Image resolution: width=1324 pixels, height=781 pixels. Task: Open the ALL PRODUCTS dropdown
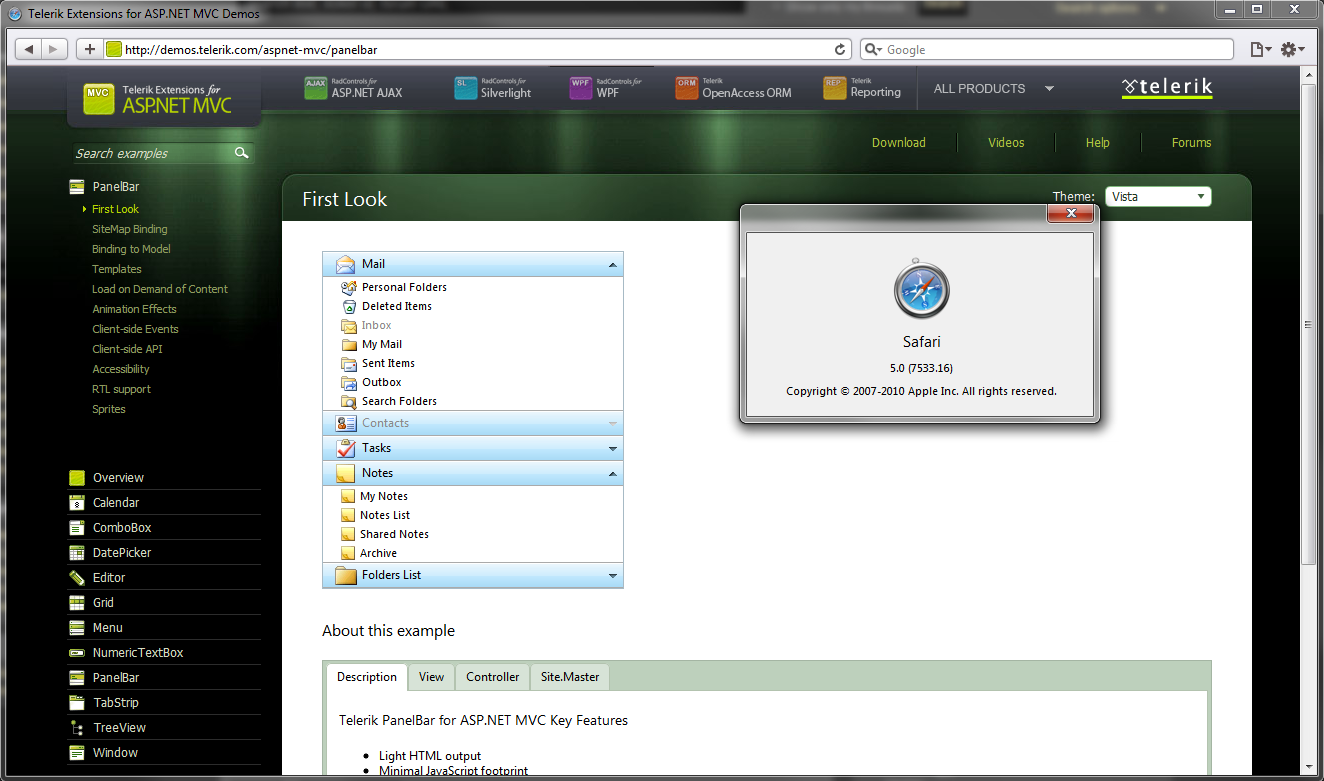994,89
